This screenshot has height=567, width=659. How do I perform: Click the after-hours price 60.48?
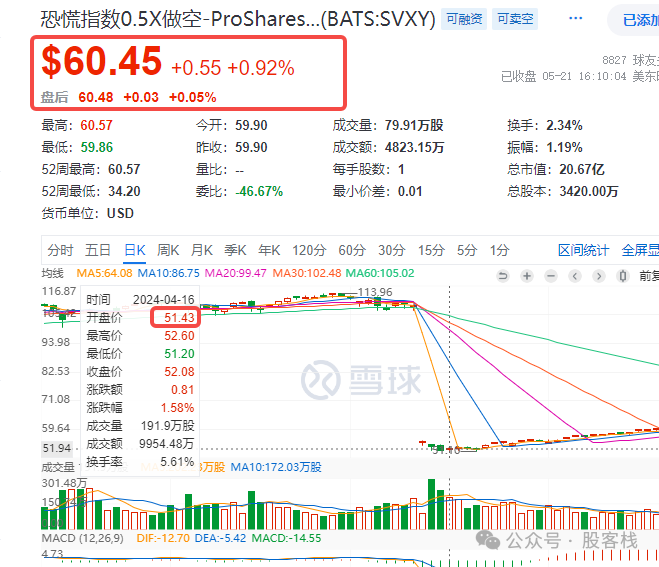(96, 97)
